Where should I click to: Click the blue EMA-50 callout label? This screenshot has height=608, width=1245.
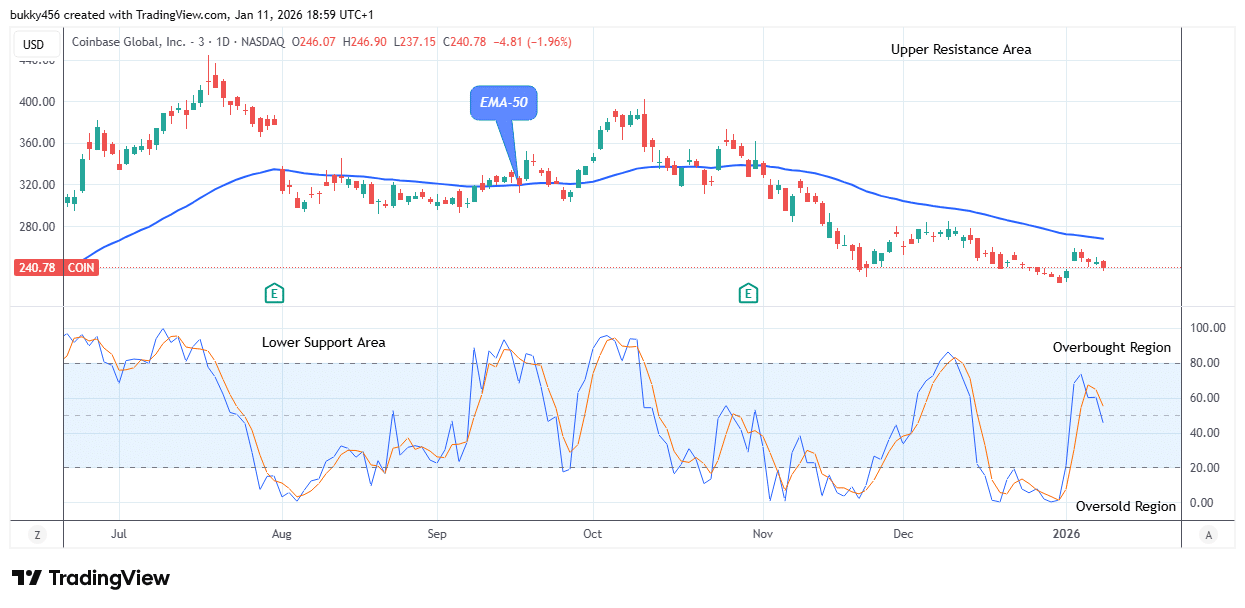[x=506, y=102]
